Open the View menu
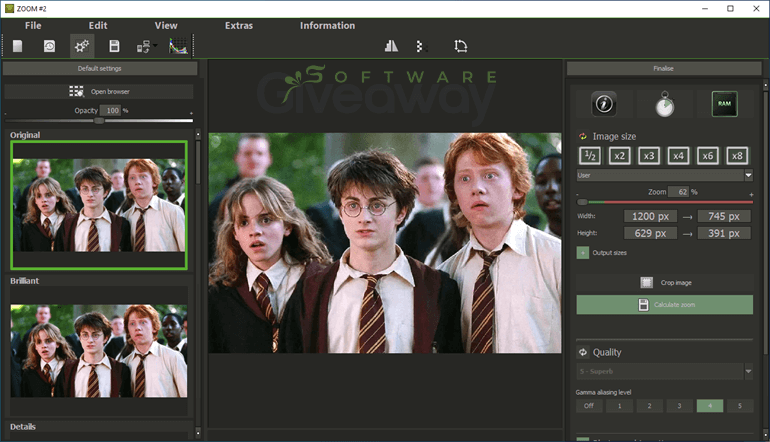The image size is (770, 442). point(166,26)
